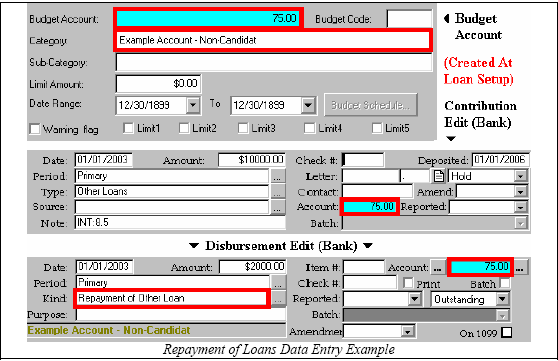Screen dimensions: 558x361
Task: Enable the Limit4 checkbox
Action: [310, 128]
